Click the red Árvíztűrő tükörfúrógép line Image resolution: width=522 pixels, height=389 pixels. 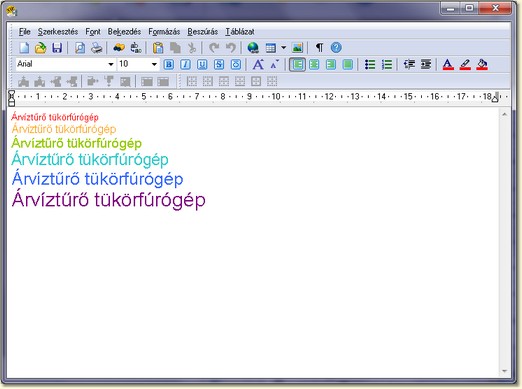click(55, 117)
